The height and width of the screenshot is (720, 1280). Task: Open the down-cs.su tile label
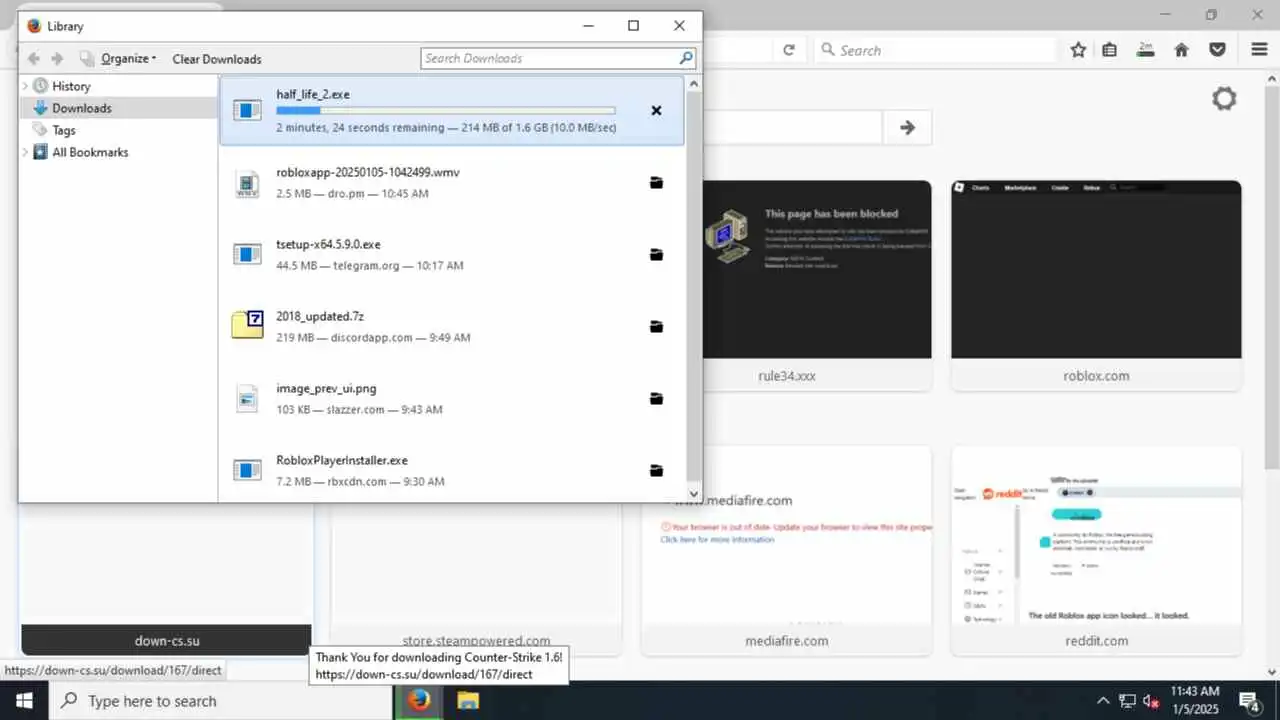coord(167,640)
